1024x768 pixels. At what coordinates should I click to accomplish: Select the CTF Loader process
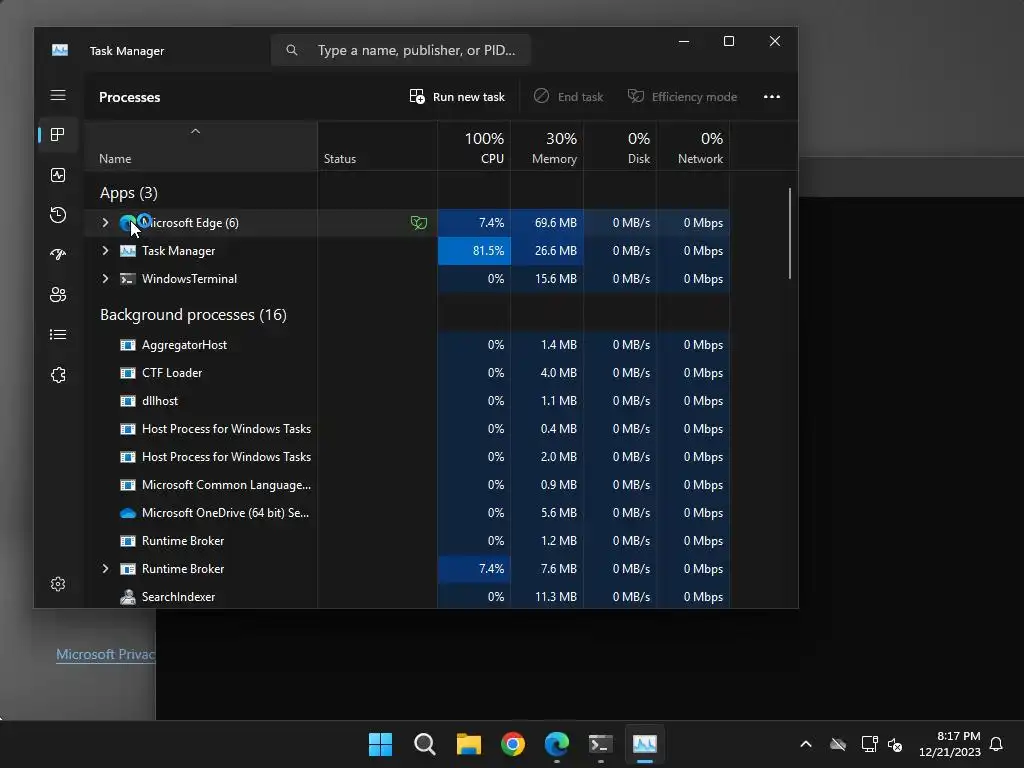pos(407,373)
